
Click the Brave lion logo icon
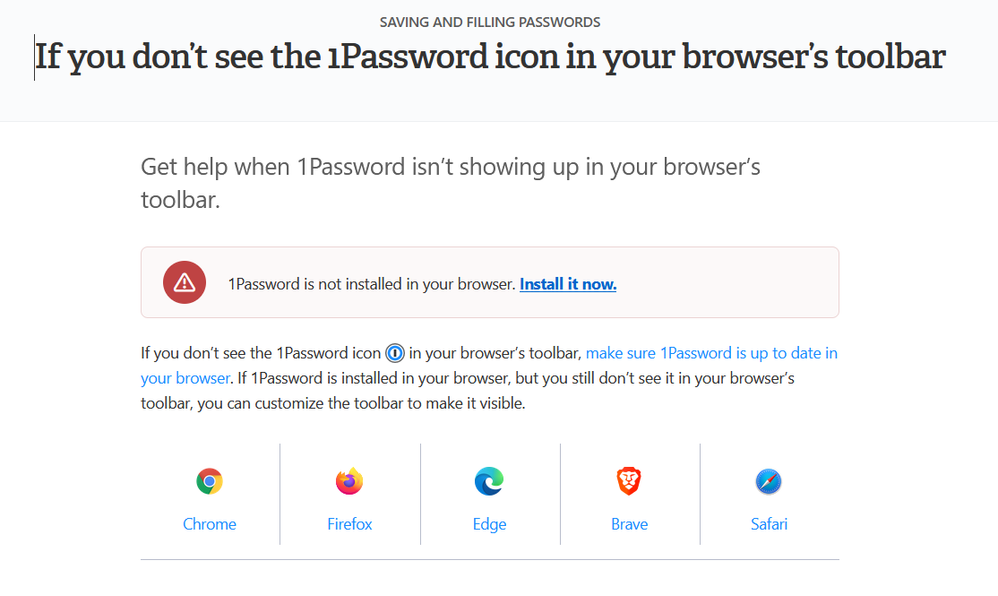[629, 482]
